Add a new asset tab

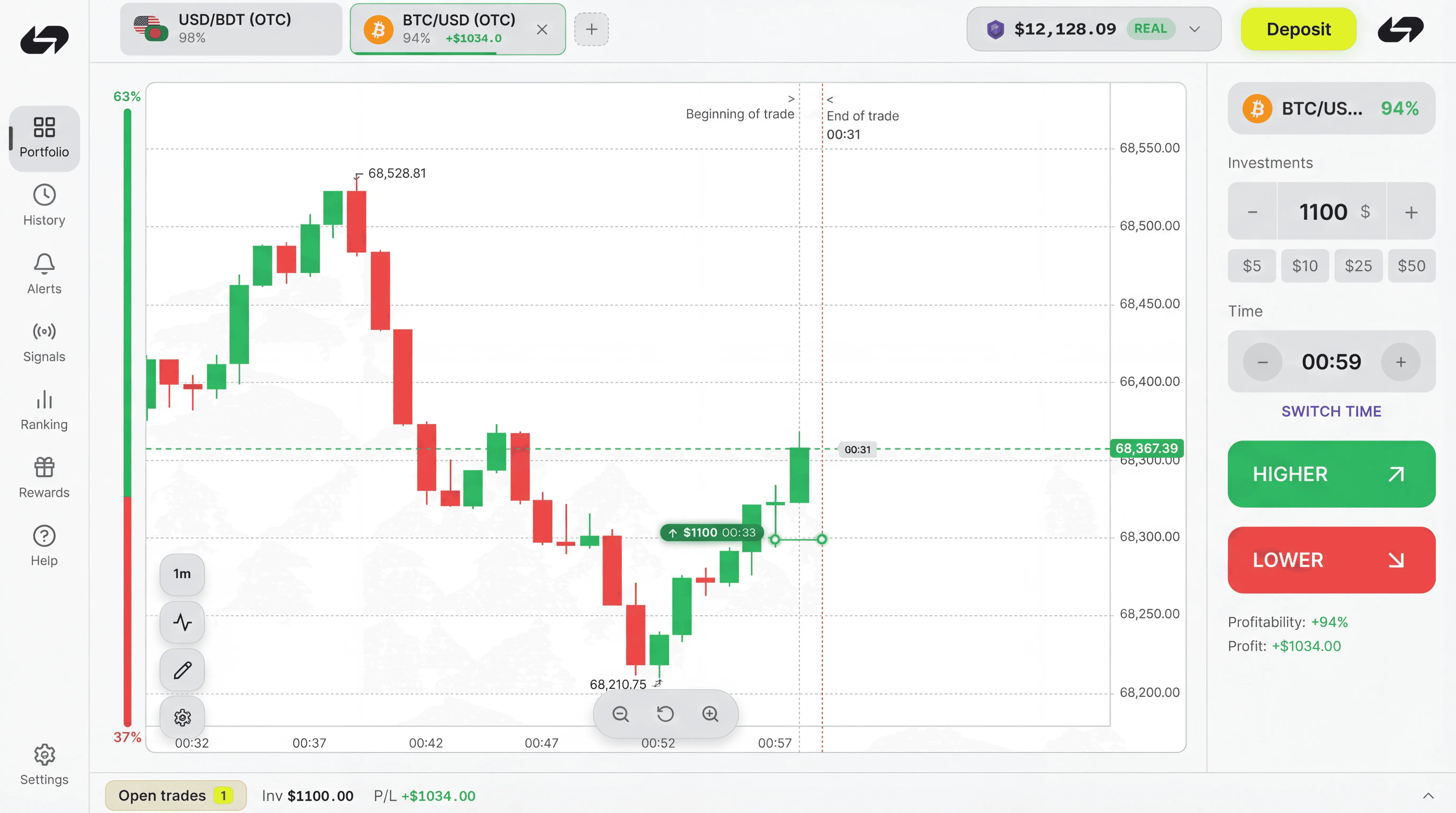coord(591,29)
